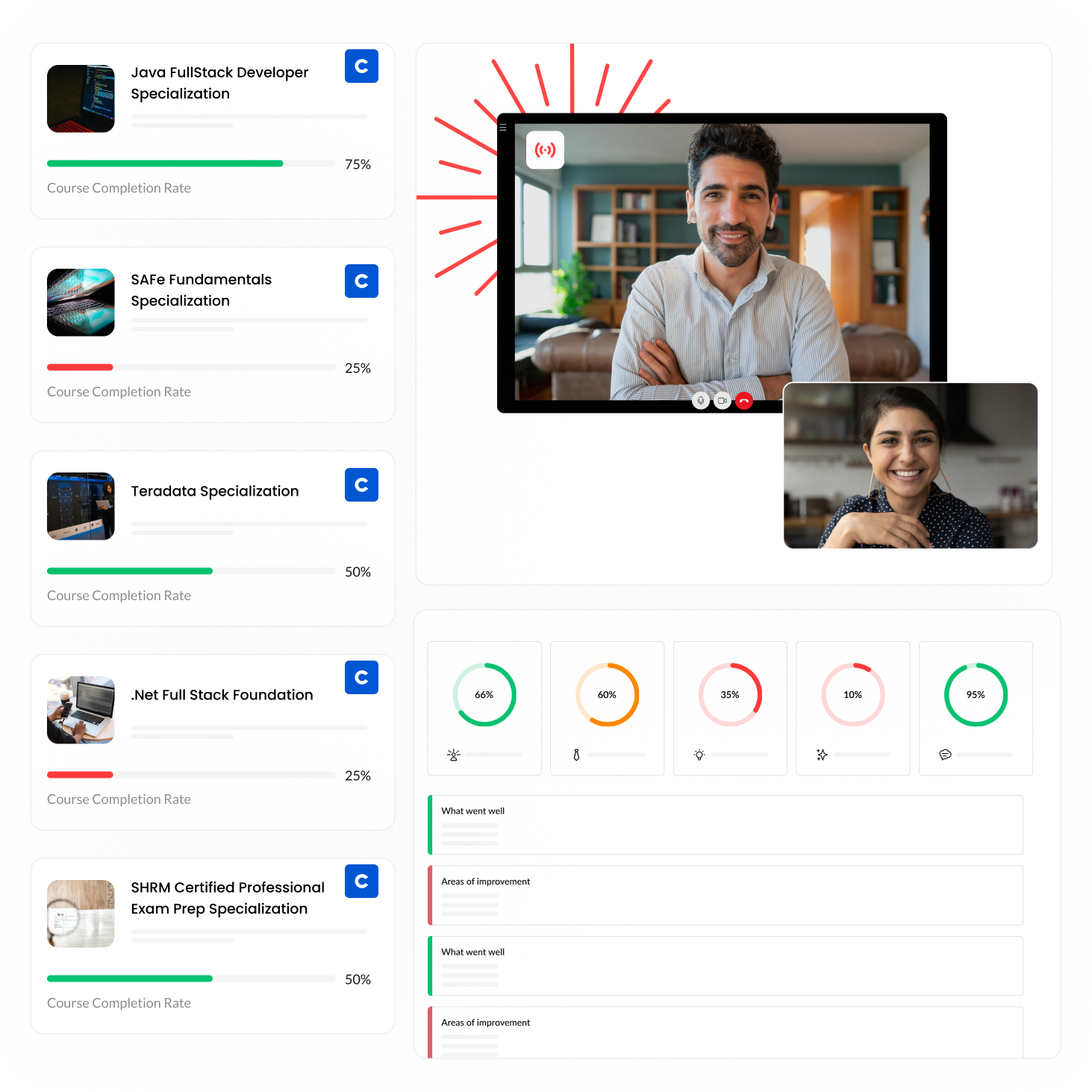Open the .Net Full Stack Foundation thumbnail
Viewport: 1092px width, 1092px height.
click(x=81, y=710)
